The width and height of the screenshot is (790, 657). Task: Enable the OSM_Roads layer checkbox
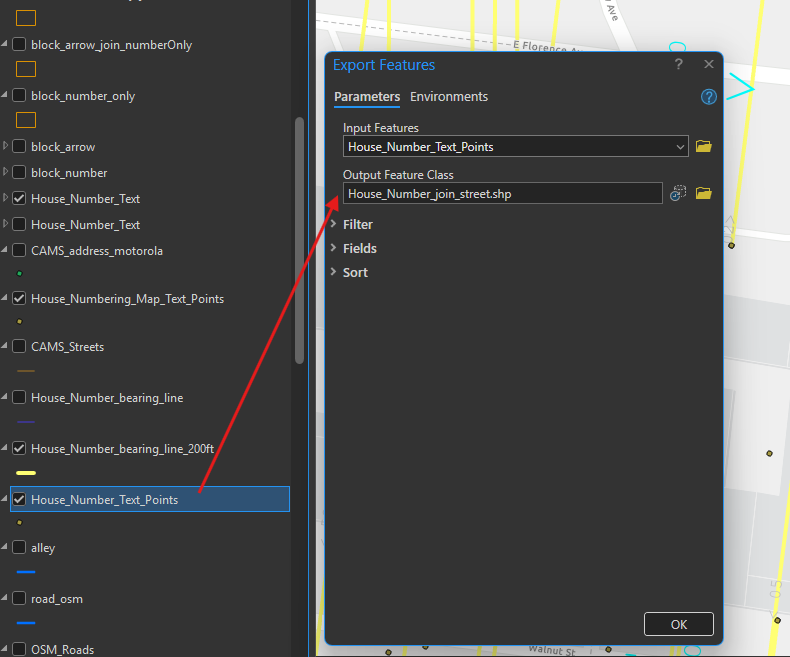[x=19, y=649]
